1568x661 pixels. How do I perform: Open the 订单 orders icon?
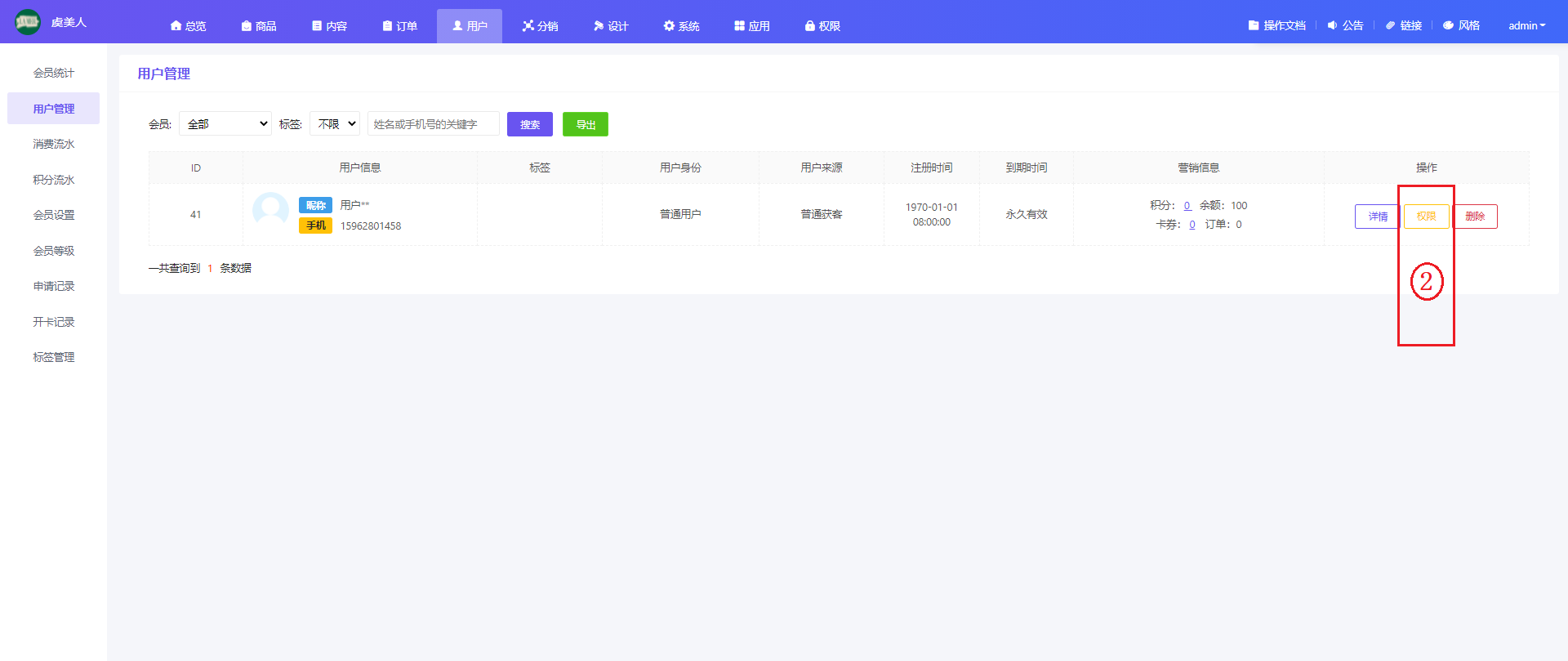coord(387,26)
